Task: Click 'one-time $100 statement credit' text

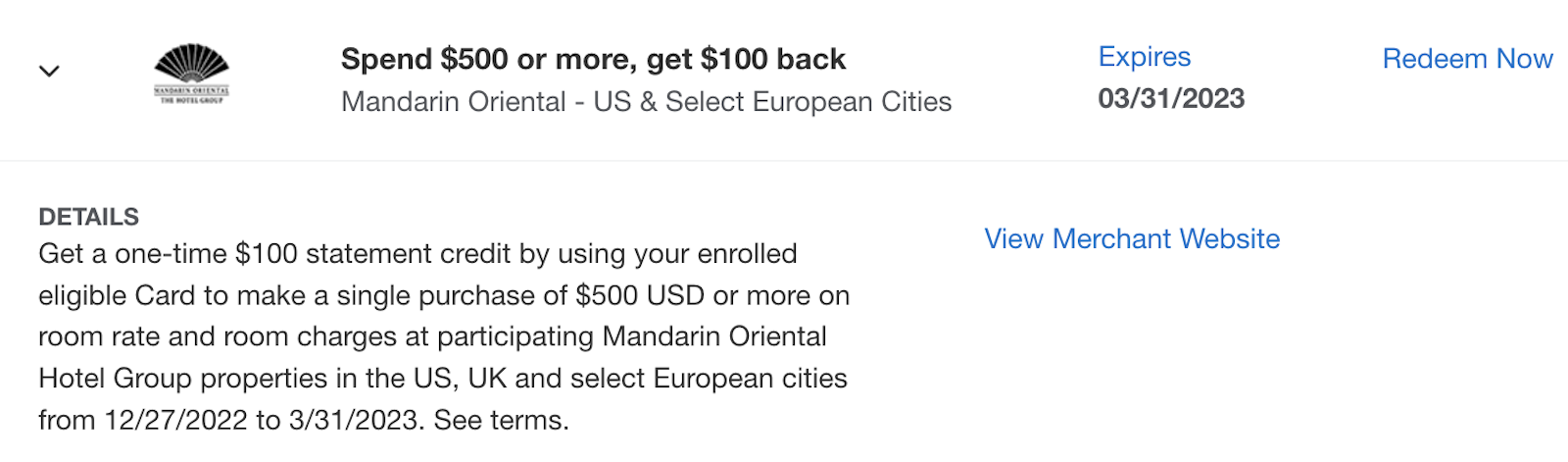Action: (314, 254)
